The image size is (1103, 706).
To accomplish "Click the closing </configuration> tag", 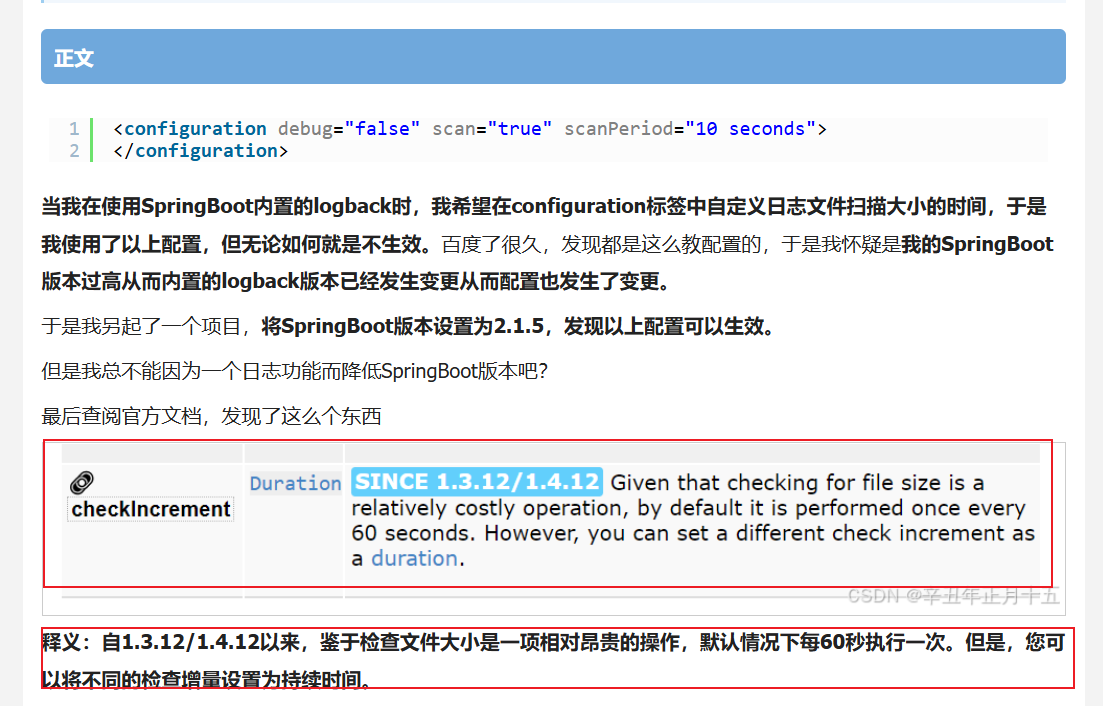I will point(200,150).
